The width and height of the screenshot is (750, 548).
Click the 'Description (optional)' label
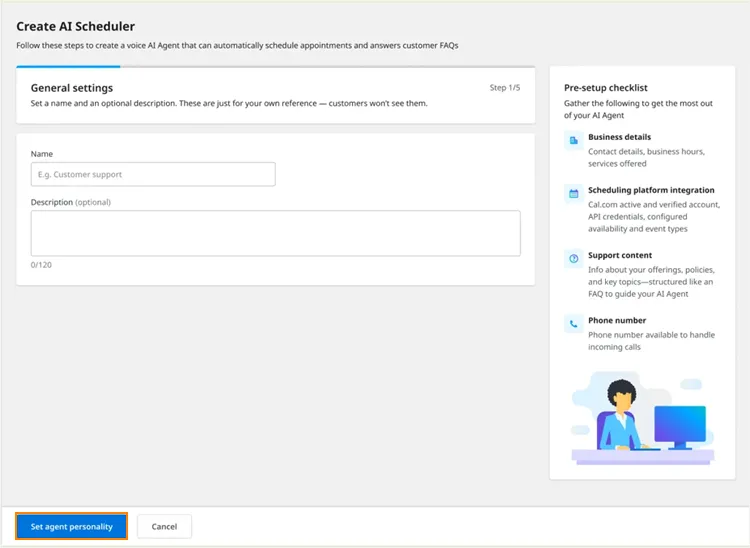coord(71,202)
